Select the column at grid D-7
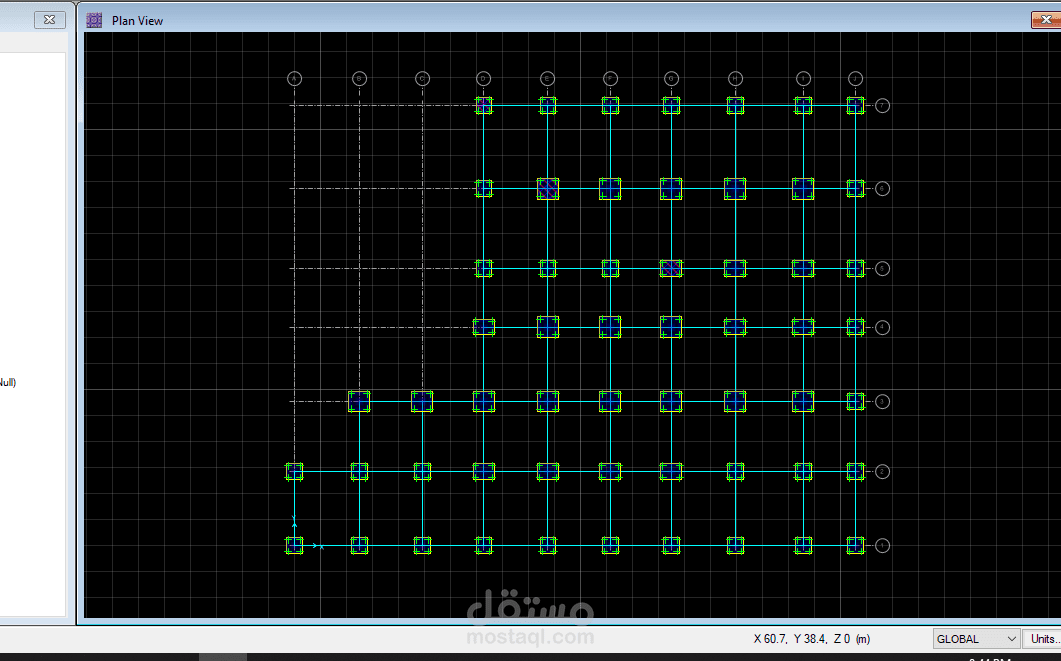Viewport: 1061px width, 661px height. [x=483, y=106]
